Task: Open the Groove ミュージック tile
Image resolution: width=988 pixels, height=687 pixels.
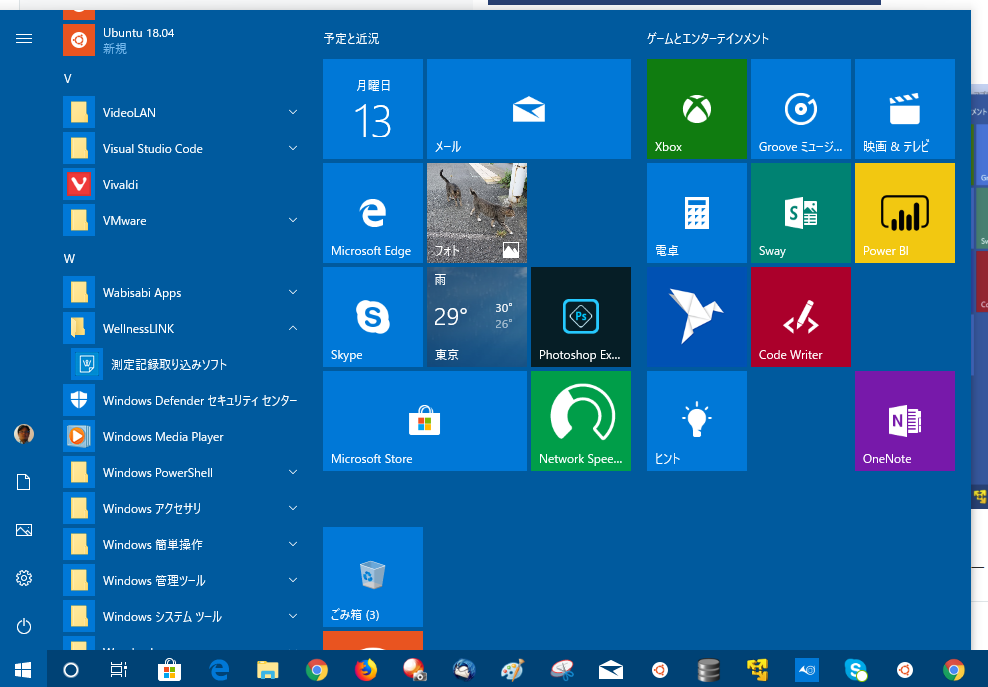Action: pos(801,109)
